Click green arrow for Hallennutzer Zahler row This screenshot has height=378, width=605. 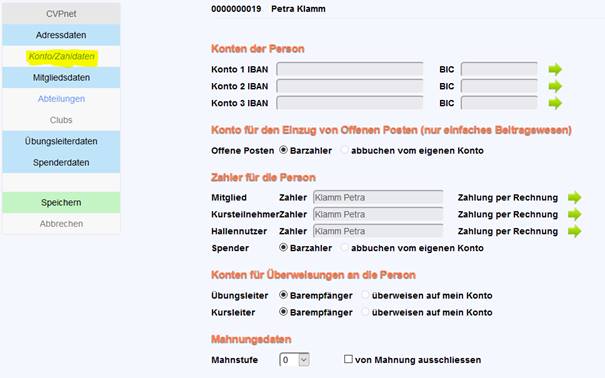pos(575,231)
